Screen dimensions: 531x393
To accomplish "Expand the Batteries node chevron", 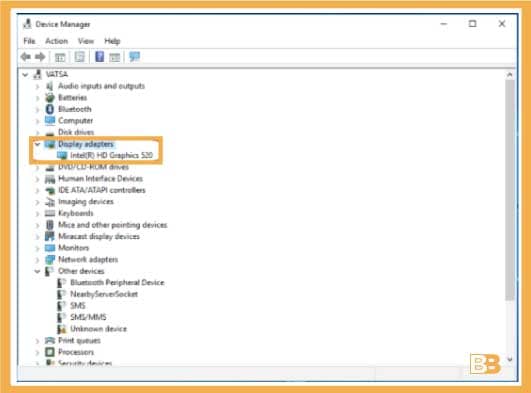I will (37, 98).
